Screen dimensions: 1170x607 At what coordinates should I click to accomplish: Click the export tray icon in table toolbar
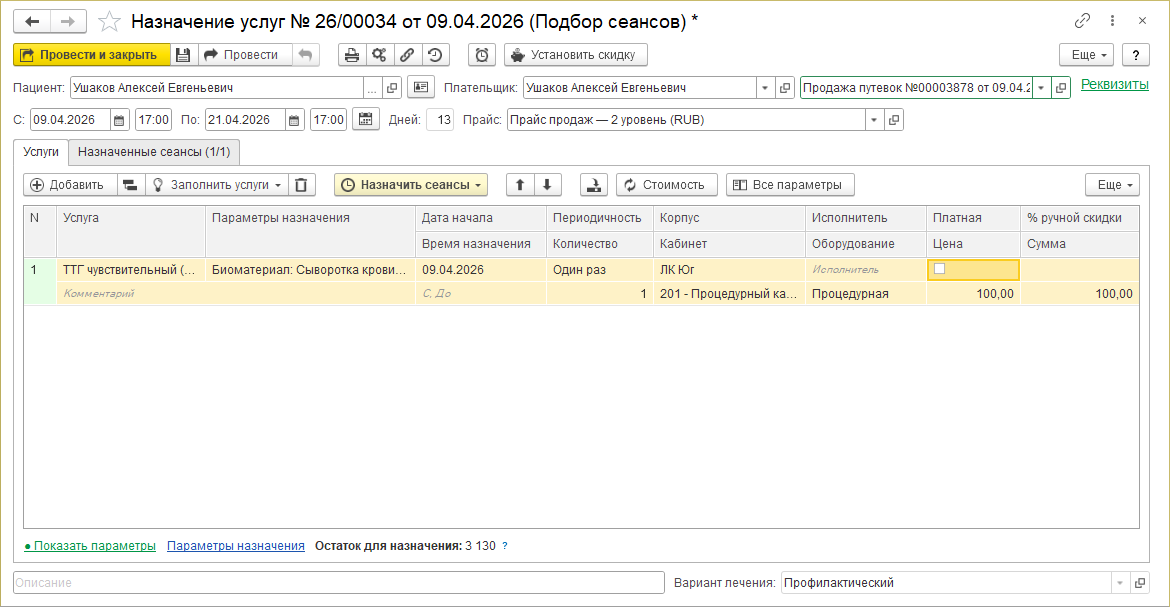(x=594, y=184)
